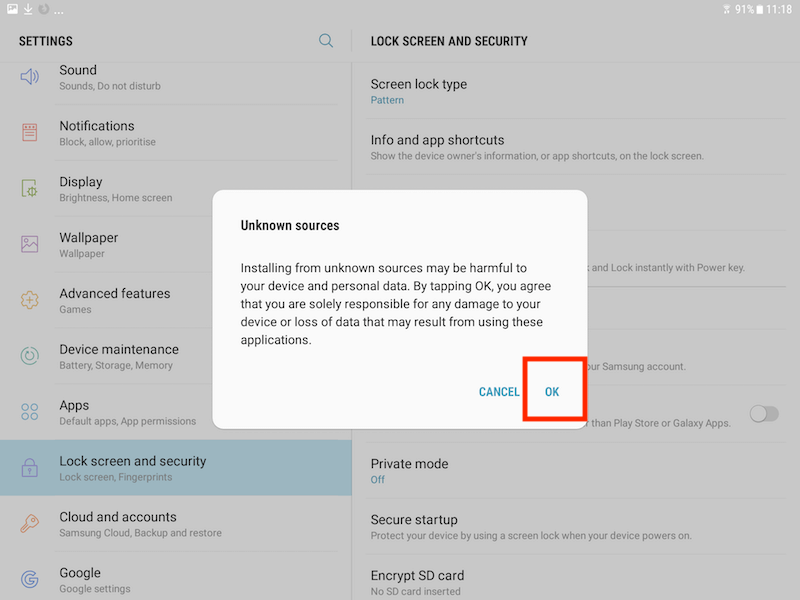The image size is (800, 600).
Task: Tap the Lock screen padlock icon
Action: pos(30,467)
